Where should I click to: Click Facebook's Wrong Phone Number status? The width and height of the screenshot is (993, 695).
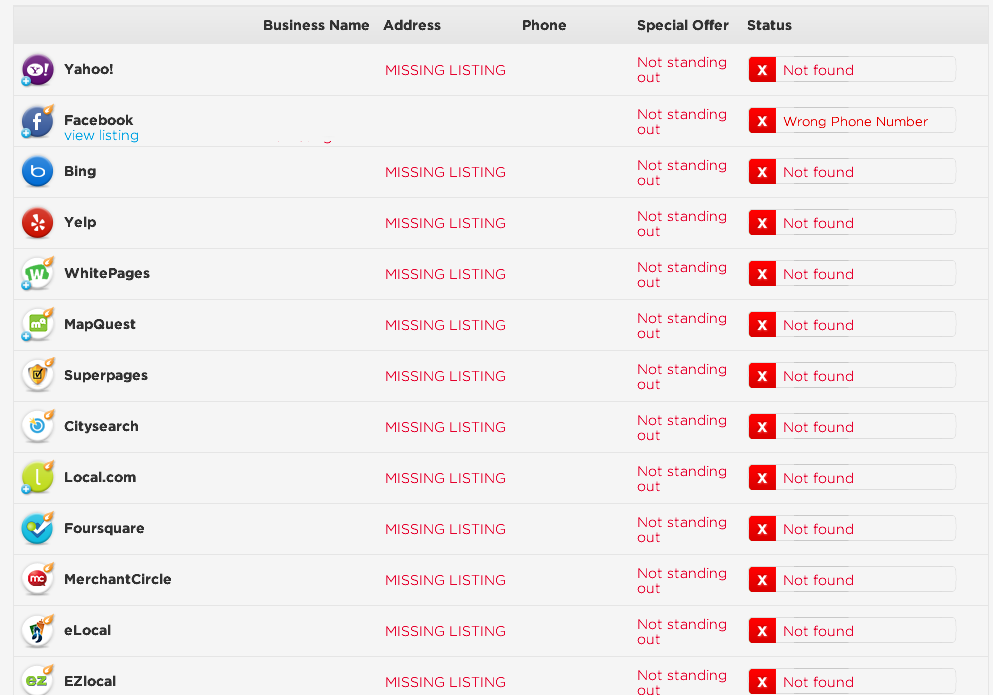pyautogui.click(x=855, y=122)
